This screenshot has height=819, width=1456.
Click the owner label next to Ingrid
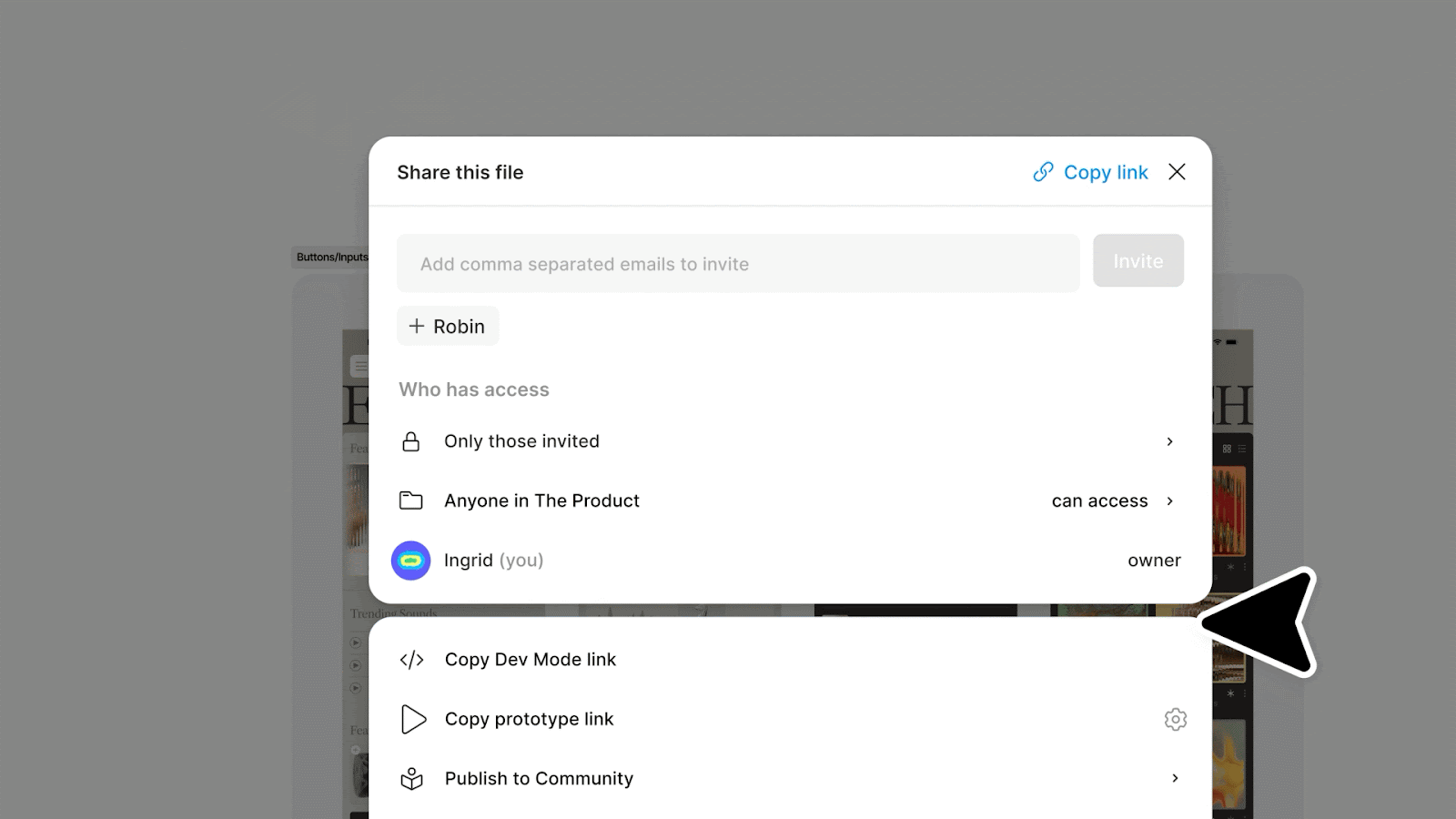pyautogui.click(x=1154, y=561)
